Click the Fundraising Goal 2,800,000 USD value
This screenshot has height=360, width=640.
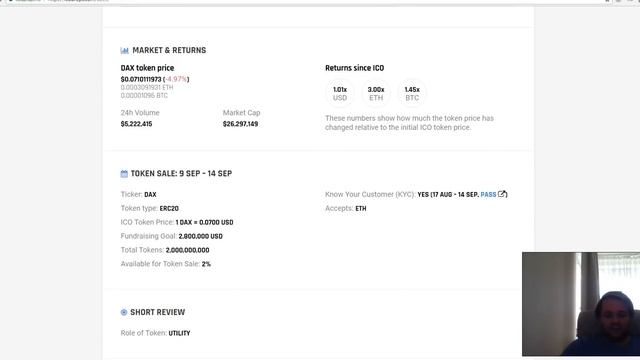[200, 236]
